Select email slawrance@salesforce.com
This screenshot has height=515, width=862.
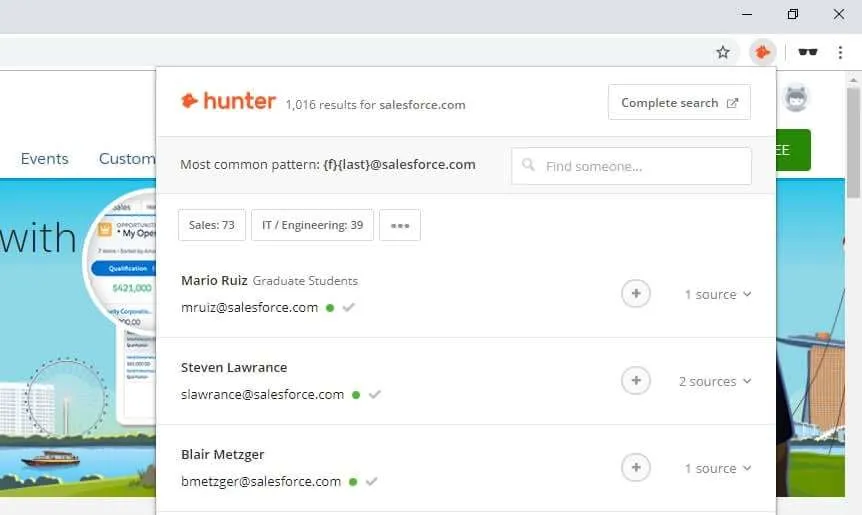coord(262,394)
